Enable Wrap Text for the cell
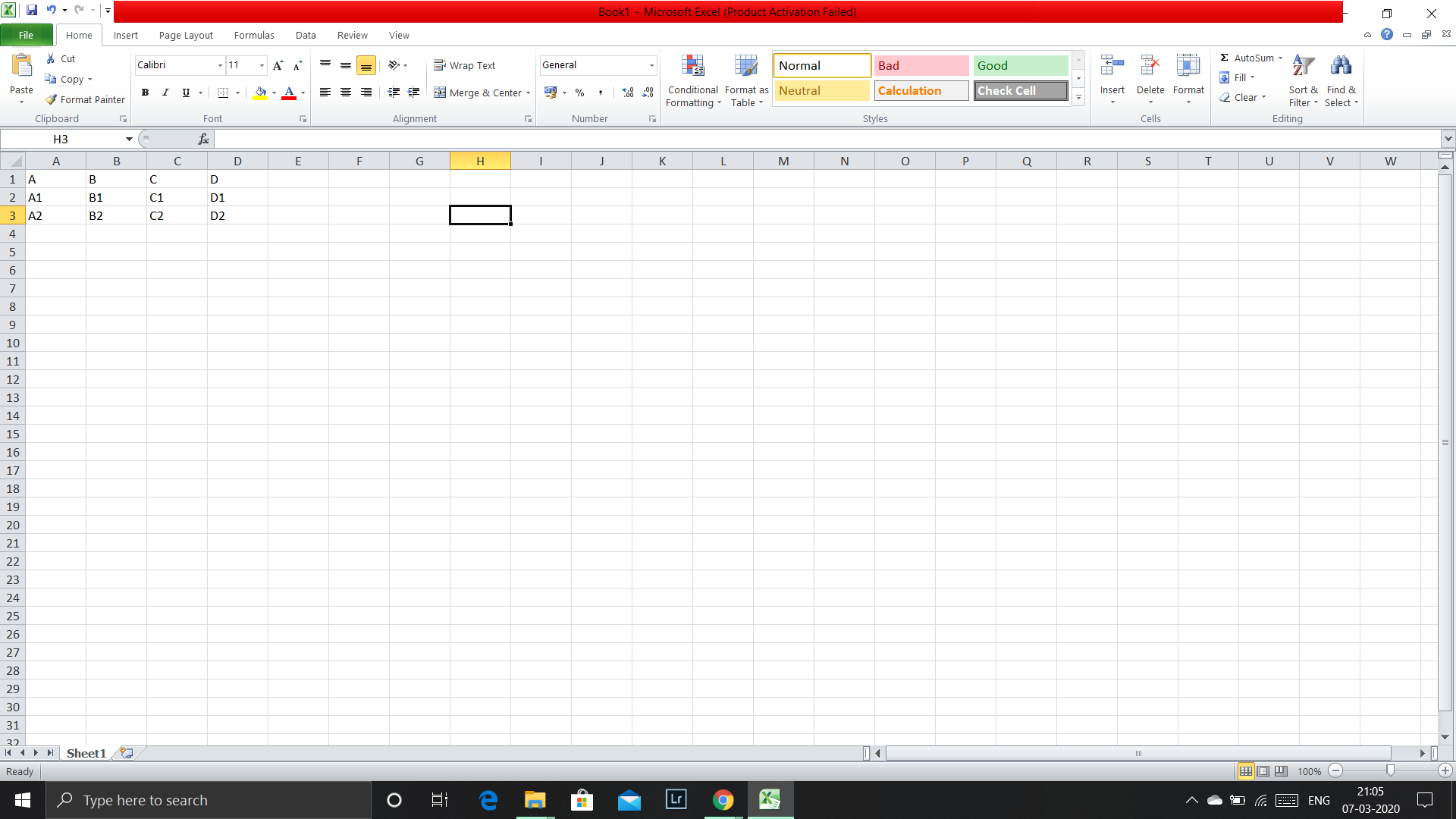Image resolution: width=1456 pixels, height=819 pixels. click(464, 65)
